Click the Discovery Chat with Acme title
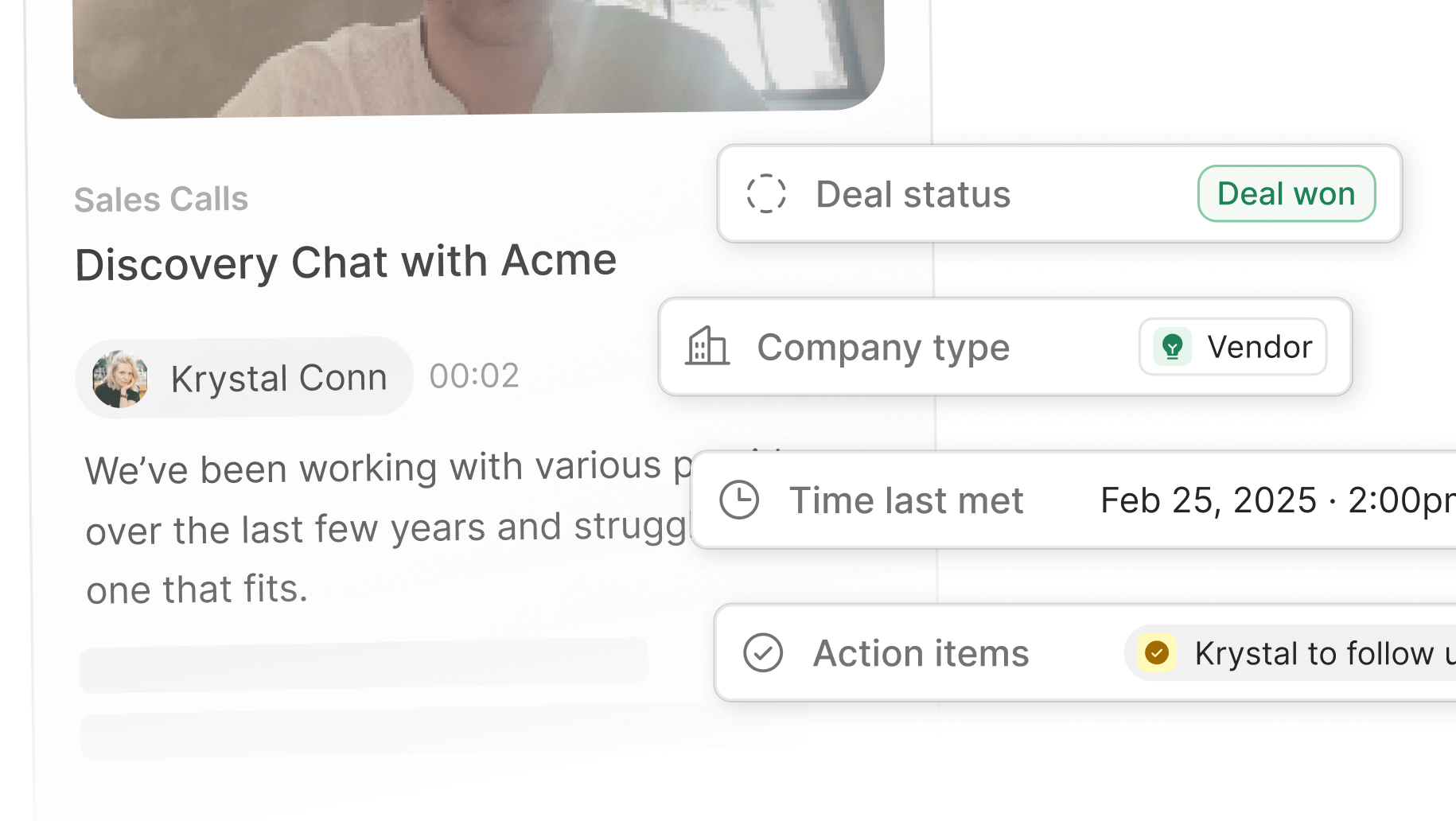The width and height of the screenshot is (1456, 821). (x=346, y=263)
